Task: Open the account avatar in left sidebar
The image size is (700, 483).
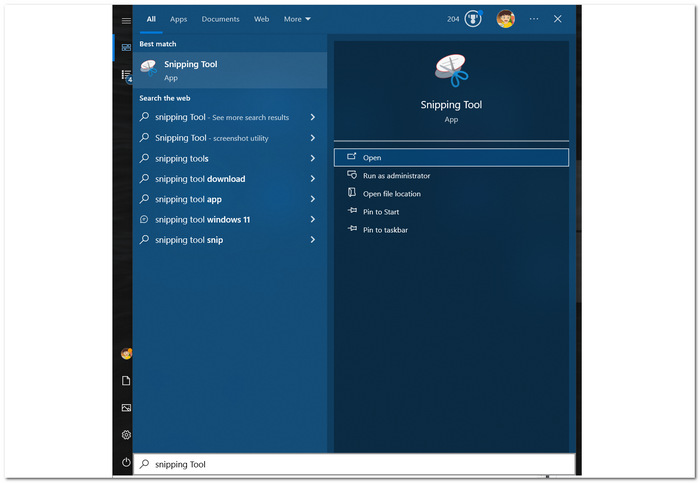Action: tap(127, 354)
